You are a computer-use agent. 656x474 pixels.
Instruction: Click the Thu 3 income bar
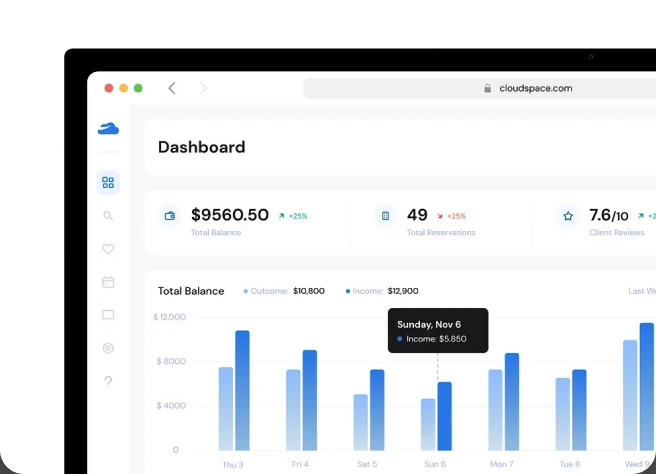242,390
